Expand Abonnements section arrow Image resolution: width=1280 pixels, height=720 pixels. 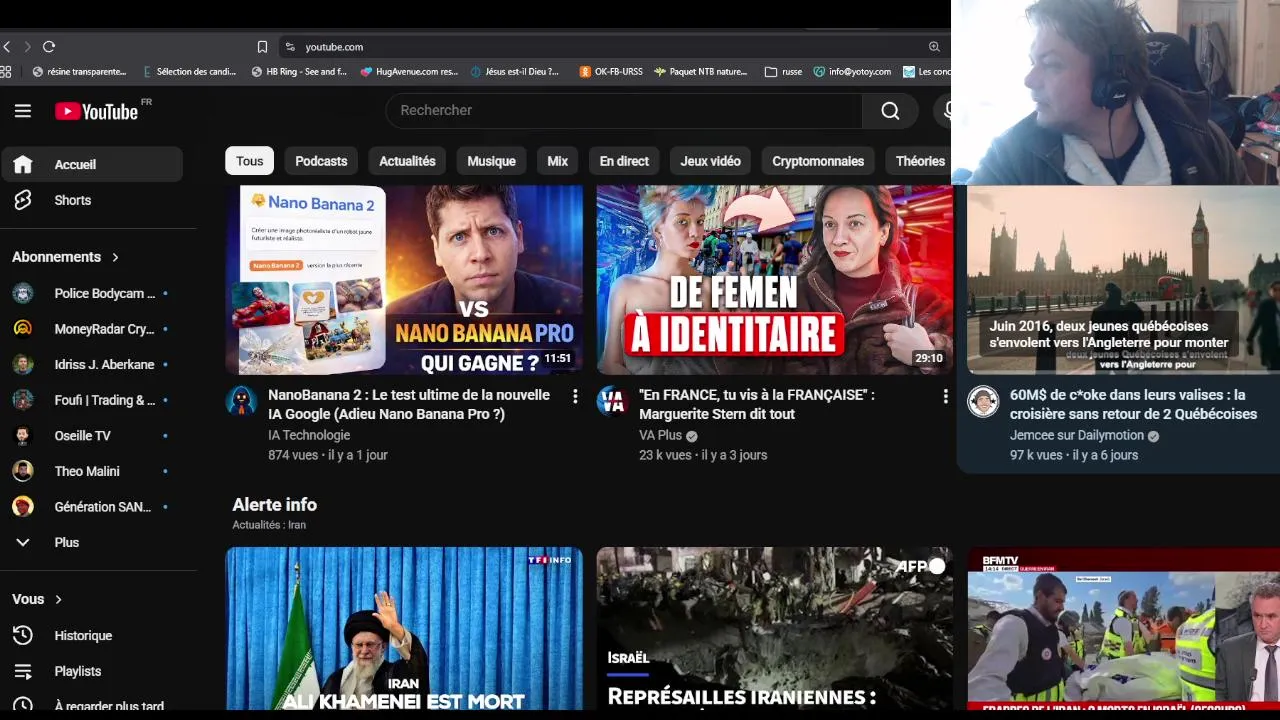[115, 257]
